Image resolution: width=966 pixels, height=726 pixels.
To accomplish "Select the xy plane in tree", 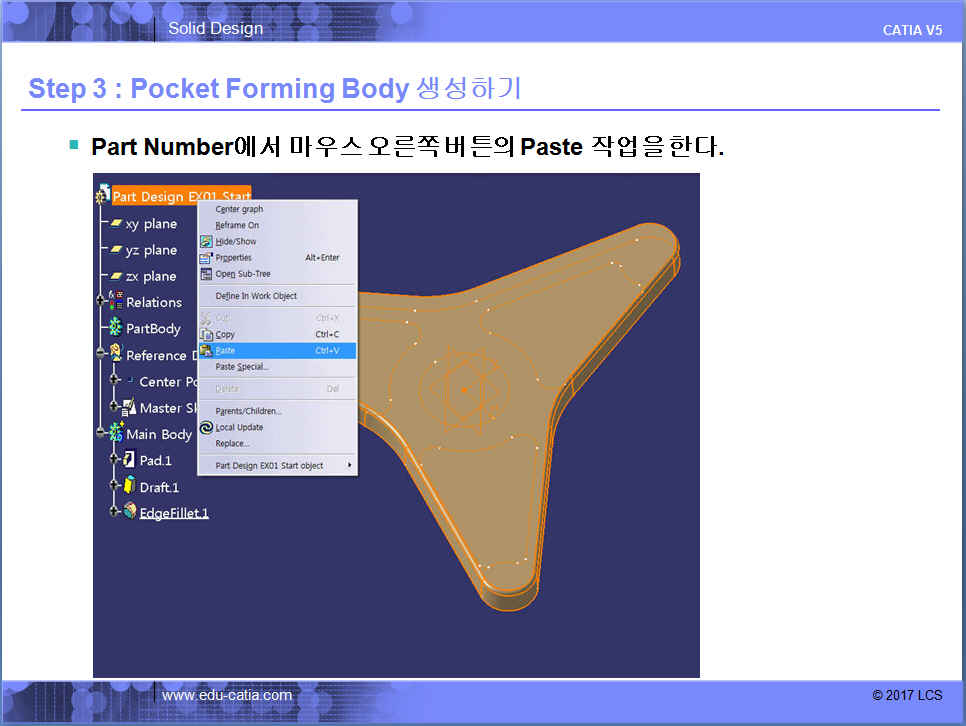I will tap(150, 224).
